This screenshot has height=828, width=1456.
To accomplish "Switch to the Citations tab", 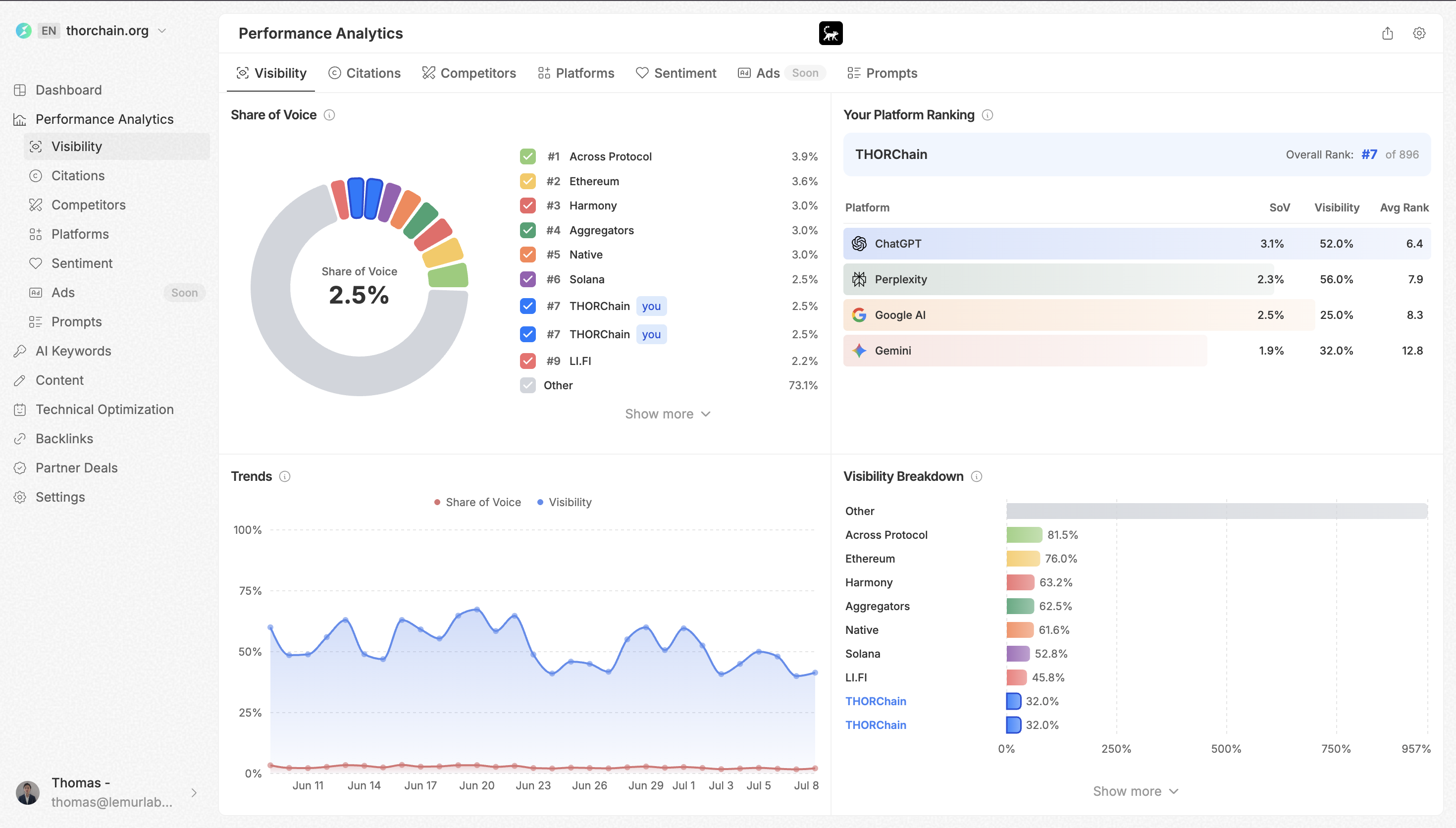I will [364, 73].
